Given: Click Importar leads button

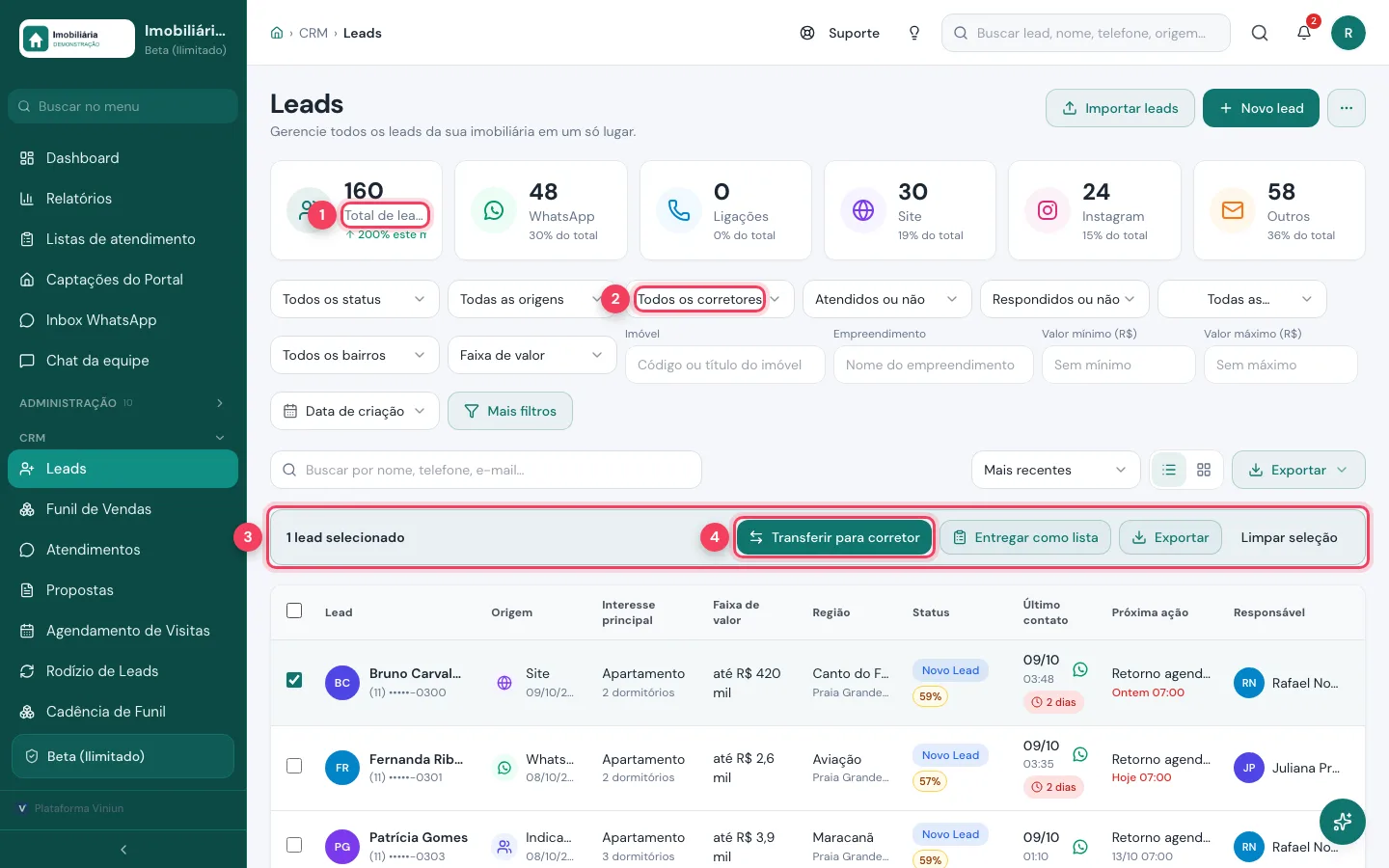Looking at the screenshot, I should pos(1120,108).
